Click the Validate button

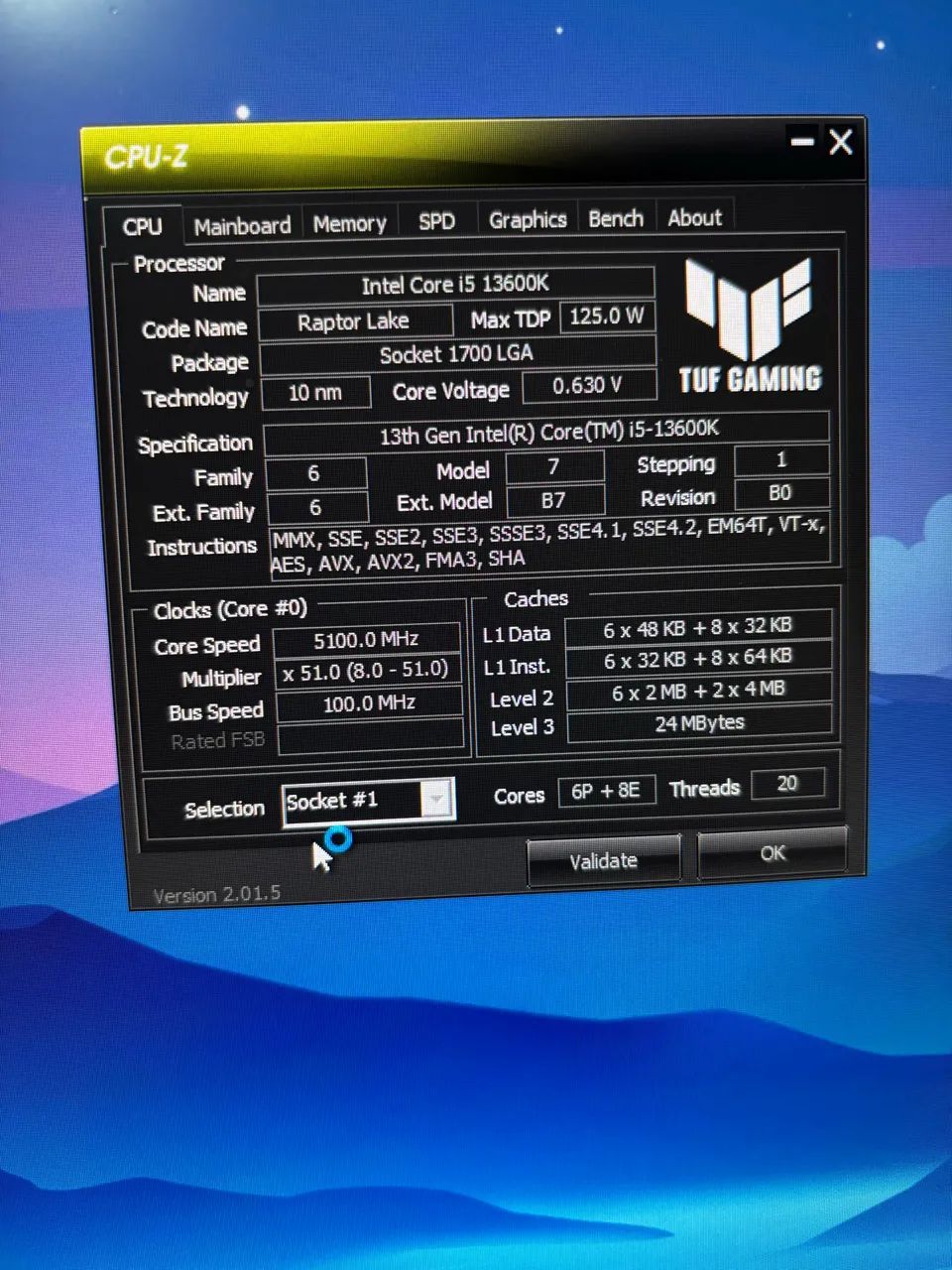pos(603,860)
